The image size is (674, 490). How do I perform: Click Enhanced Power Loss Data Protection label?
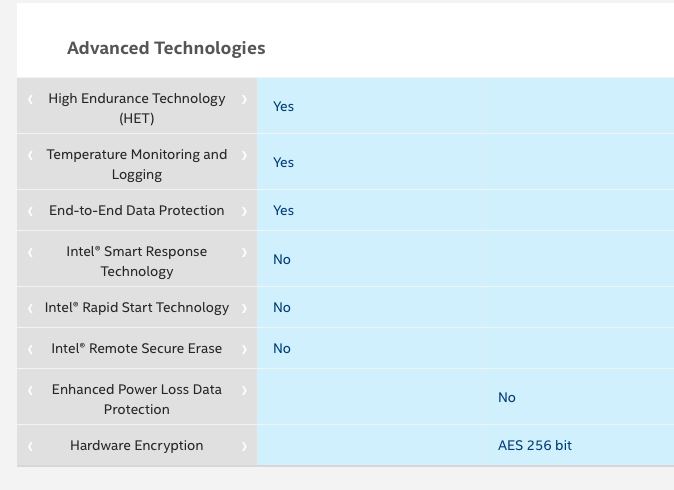[x=137, y=399]
